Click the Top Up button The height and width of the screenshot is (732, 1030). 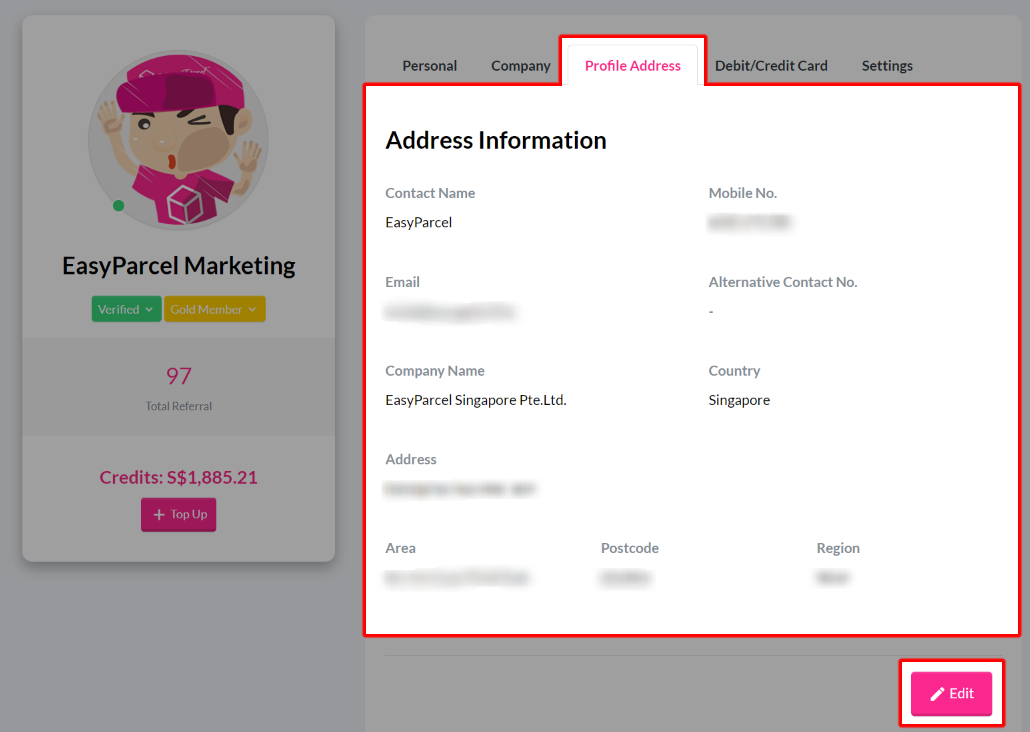[179, 515]
